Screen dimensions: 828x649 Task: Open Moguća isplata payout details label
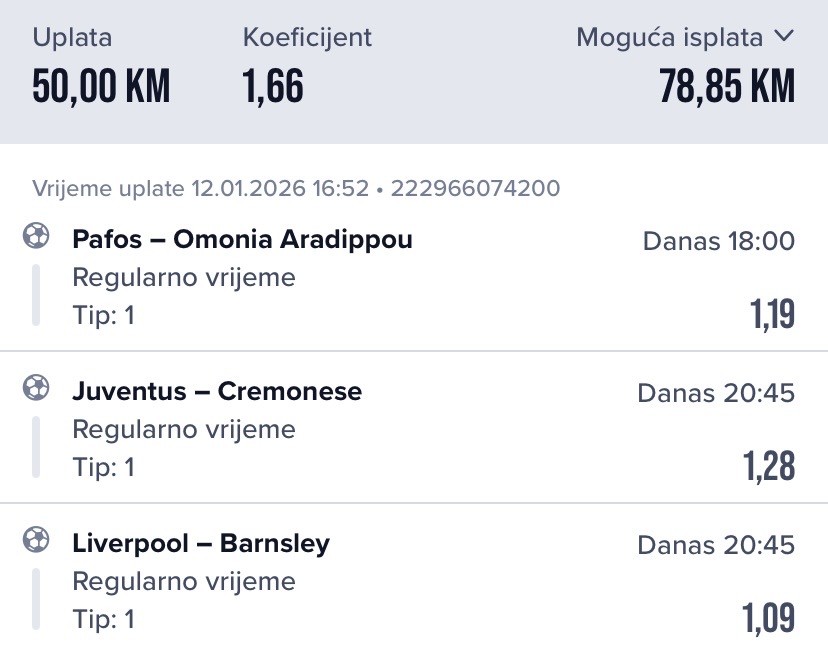(x=669, y=38)
